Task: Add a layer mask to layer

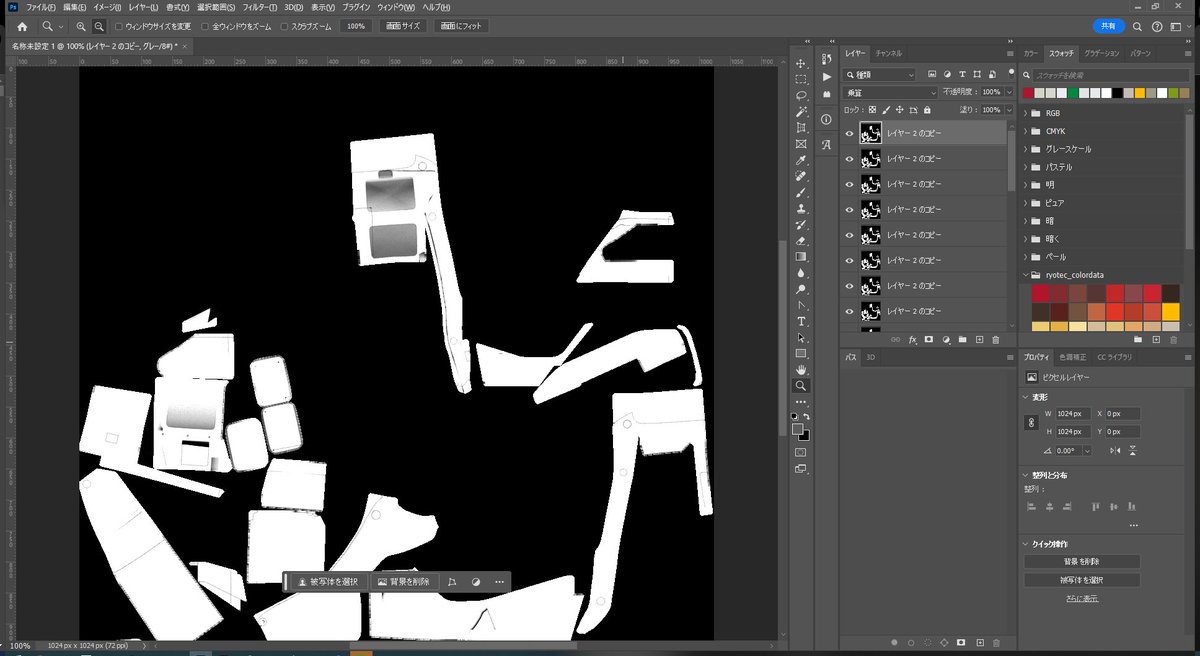Action: [x=929, y=340]
